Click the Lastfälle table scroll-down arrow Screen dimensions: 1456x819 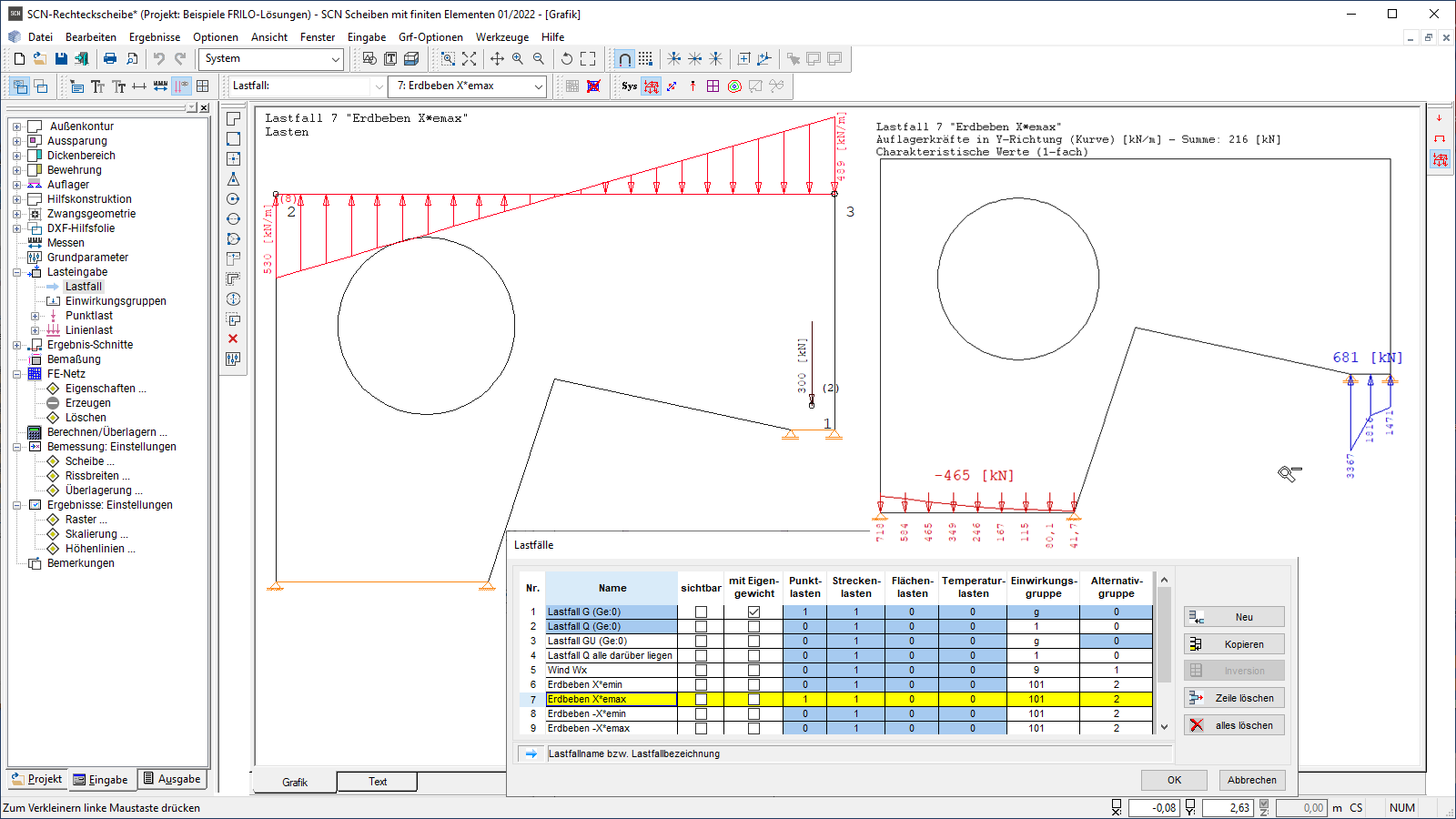[x=1164, y=727]
